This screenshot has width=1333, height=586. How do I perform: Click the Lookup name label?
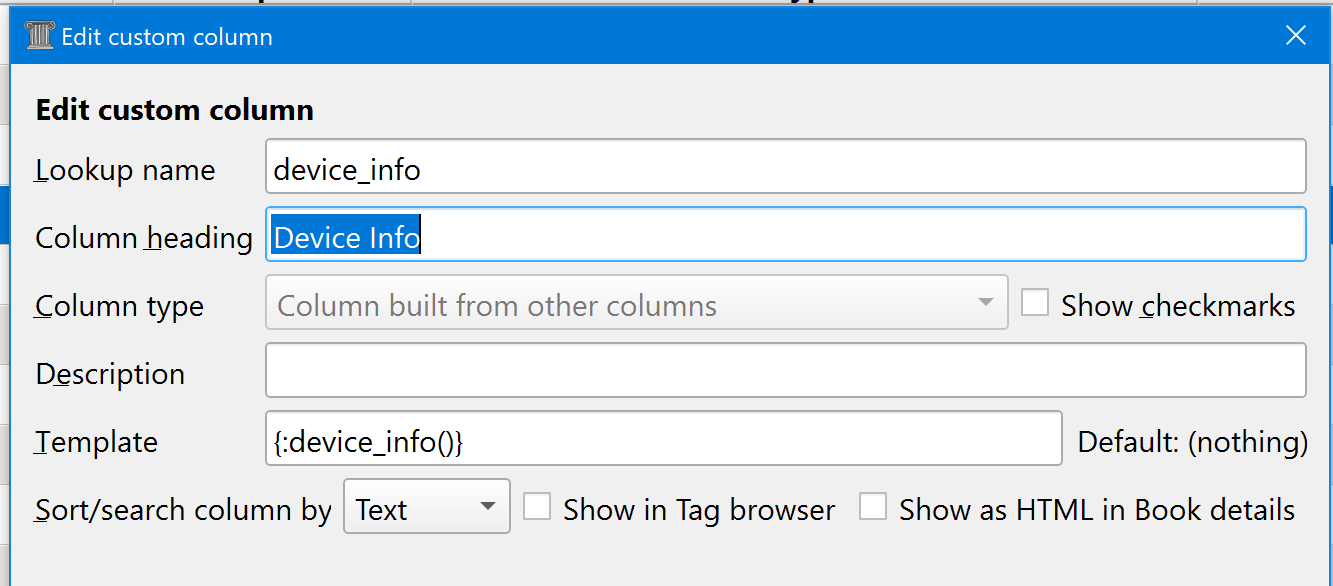tap(125, 170)
